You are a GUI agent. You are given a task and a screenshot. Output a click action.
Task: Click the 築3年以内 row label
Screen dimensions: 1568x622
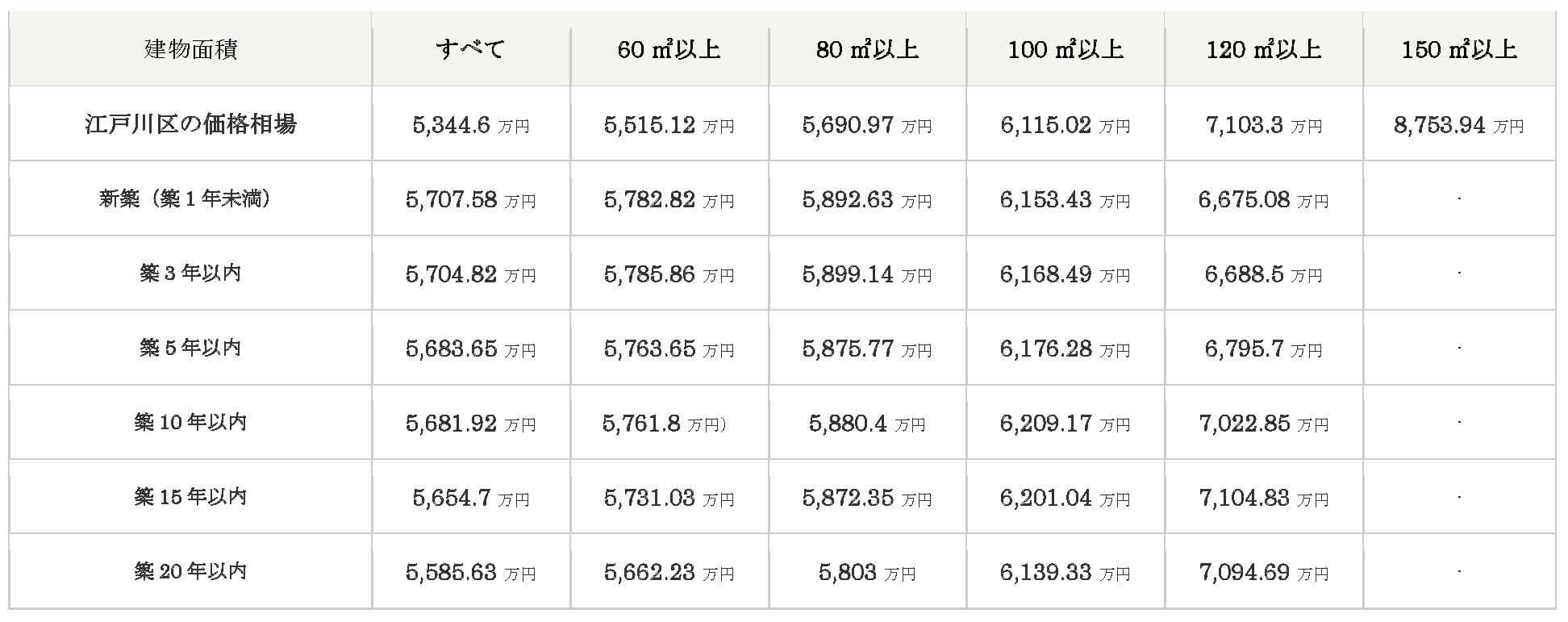tap(190, 273)
